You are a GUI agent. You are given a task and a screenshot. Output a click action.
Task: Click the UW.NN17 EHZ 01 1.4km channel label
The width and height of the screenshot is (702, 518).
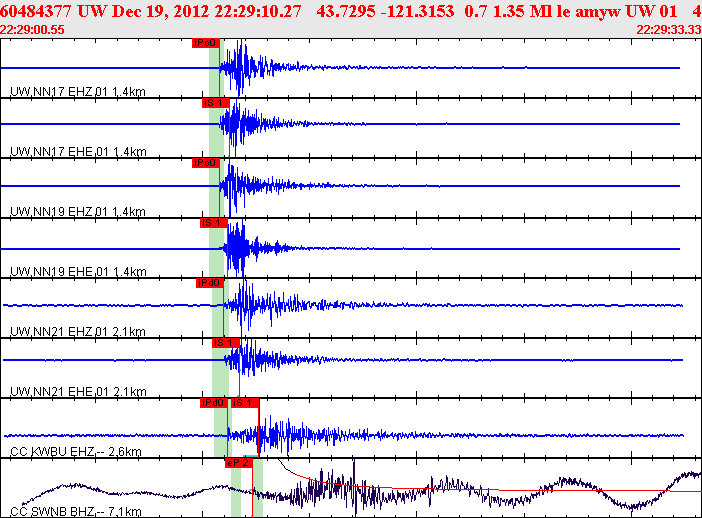point(78,92)
